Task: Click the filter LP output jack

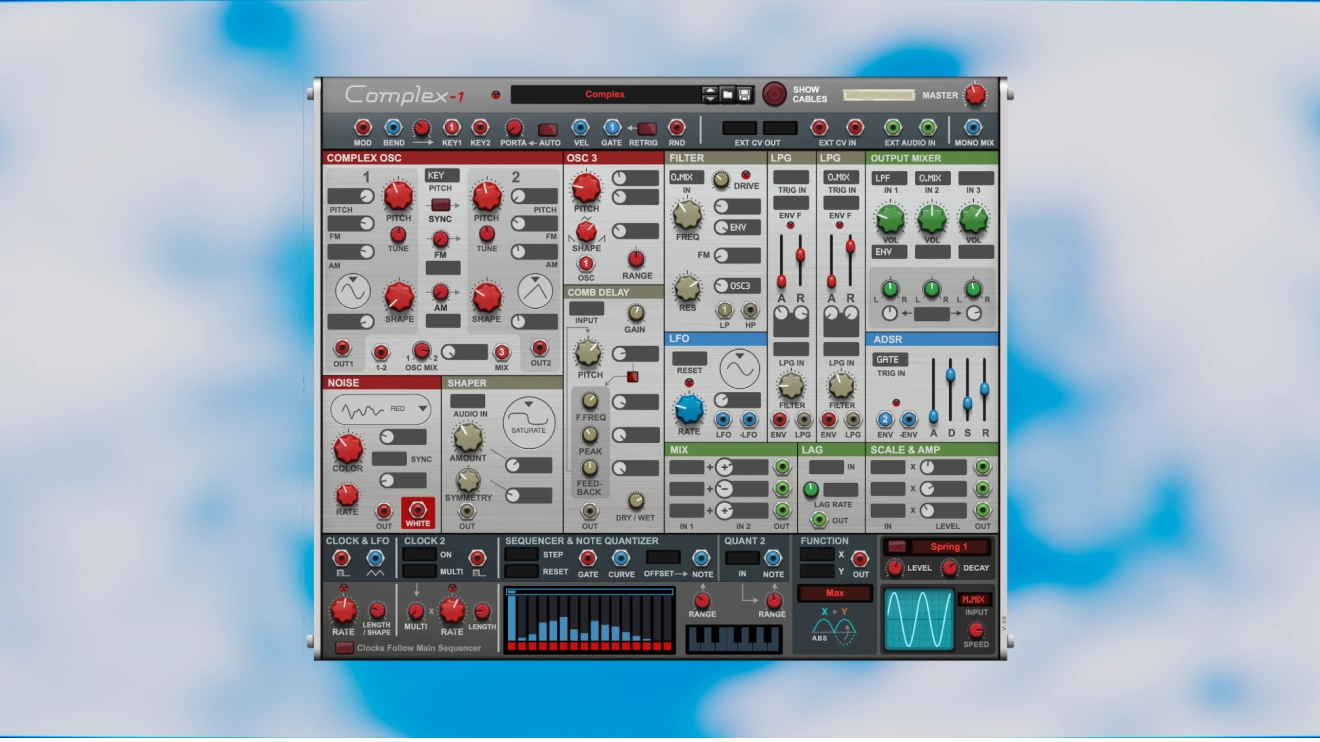Action: point(725,311)
